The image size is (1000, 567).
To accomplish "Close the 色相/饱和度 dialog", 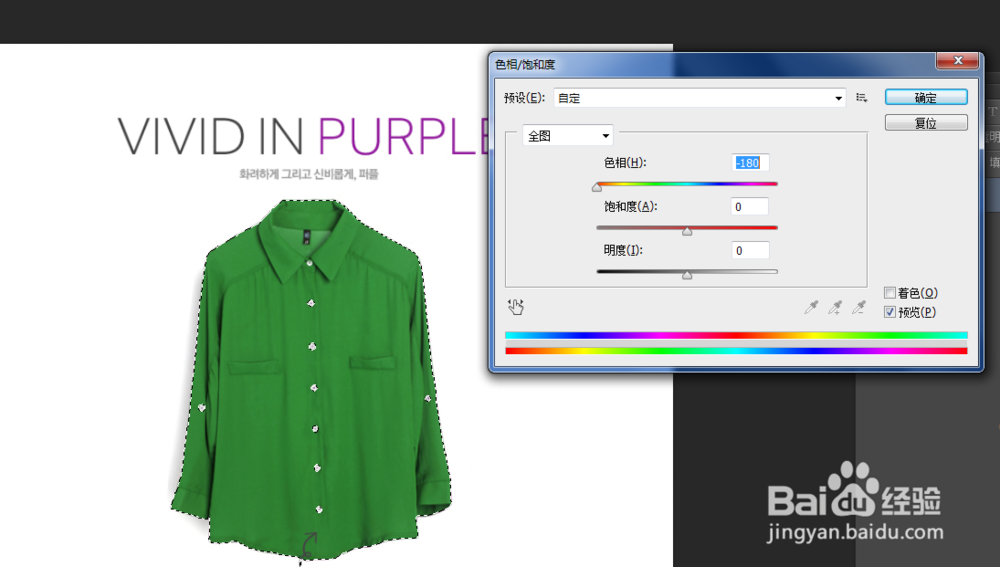I will [957, 61].
